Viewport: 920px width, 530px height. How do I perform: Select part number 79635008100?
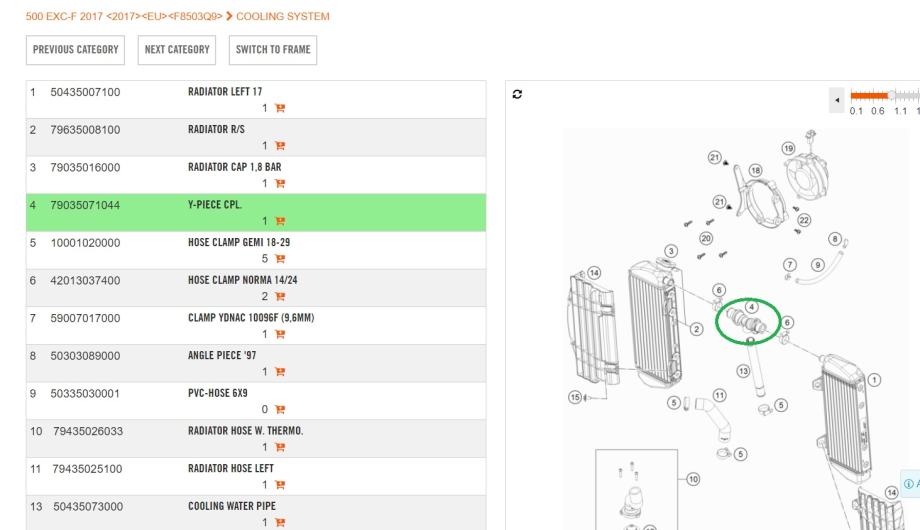[85, 130]
